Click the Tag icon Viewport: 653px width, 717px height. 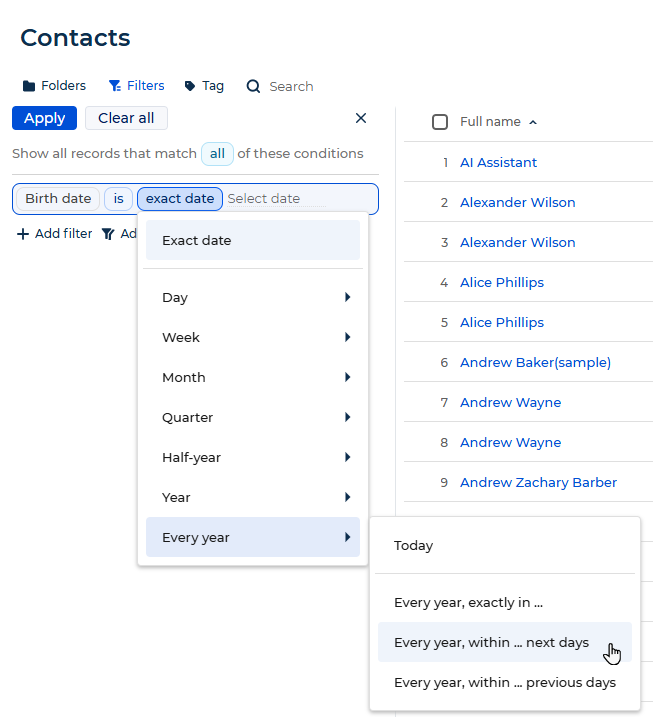tap(190, 86)
